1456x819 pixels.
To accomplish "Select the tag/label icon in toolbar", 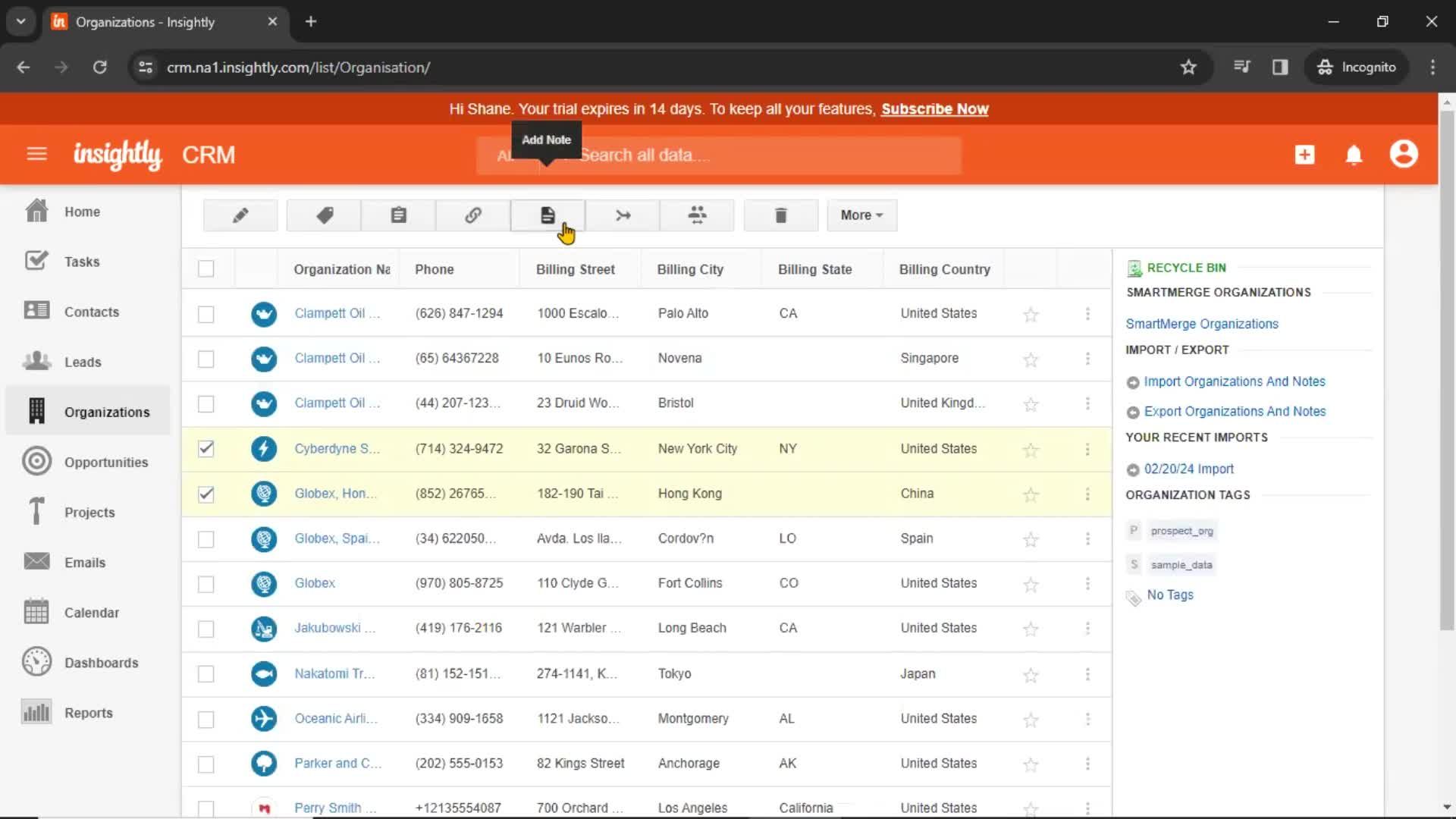I will 324,215.
